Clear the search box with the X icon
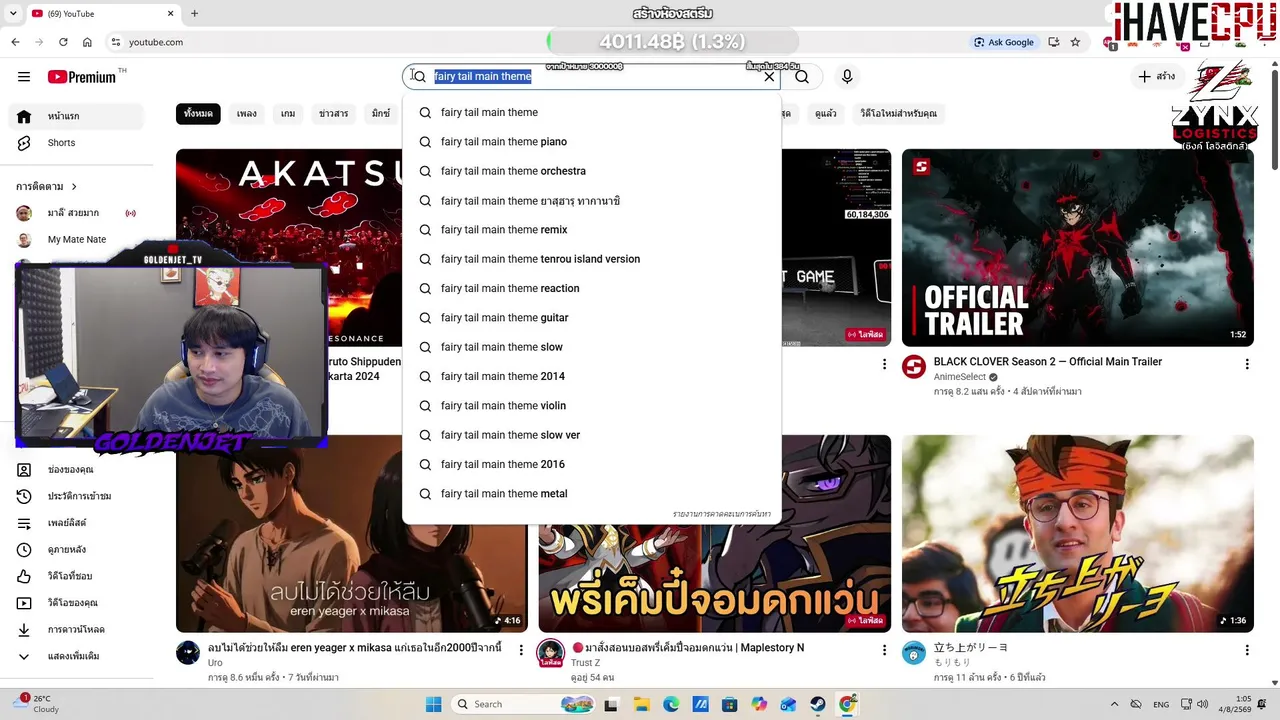This screenshot has height=720, width=1280. 769,77
